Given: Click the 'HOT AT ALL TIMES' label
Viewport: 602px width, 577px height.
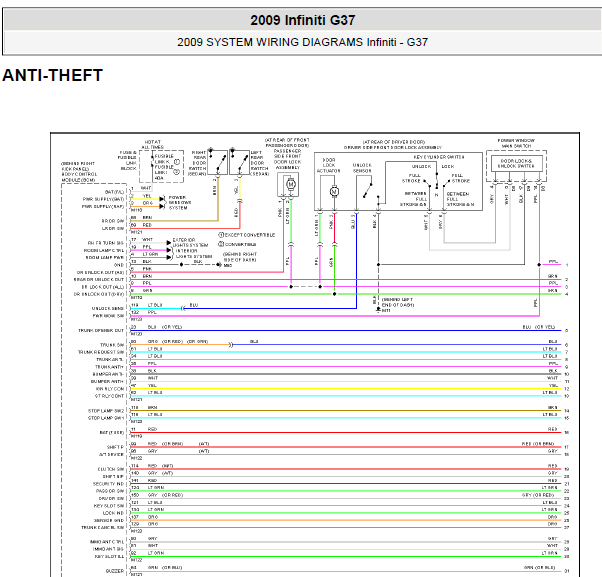Looking at the screenshot, I should click(152, 144).
